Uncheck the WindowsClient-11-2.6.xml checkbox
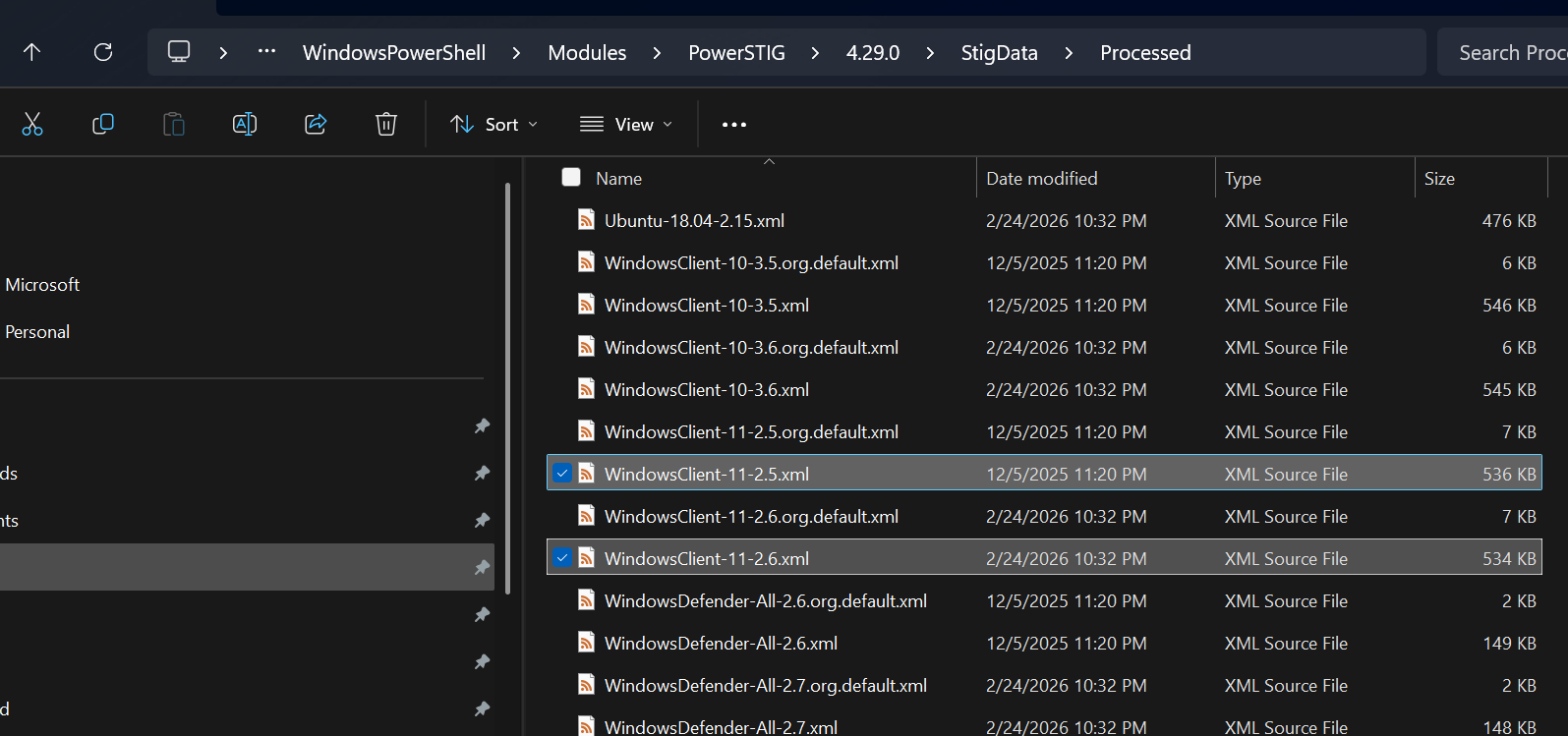1568x736 pixels. click(562, 557)
